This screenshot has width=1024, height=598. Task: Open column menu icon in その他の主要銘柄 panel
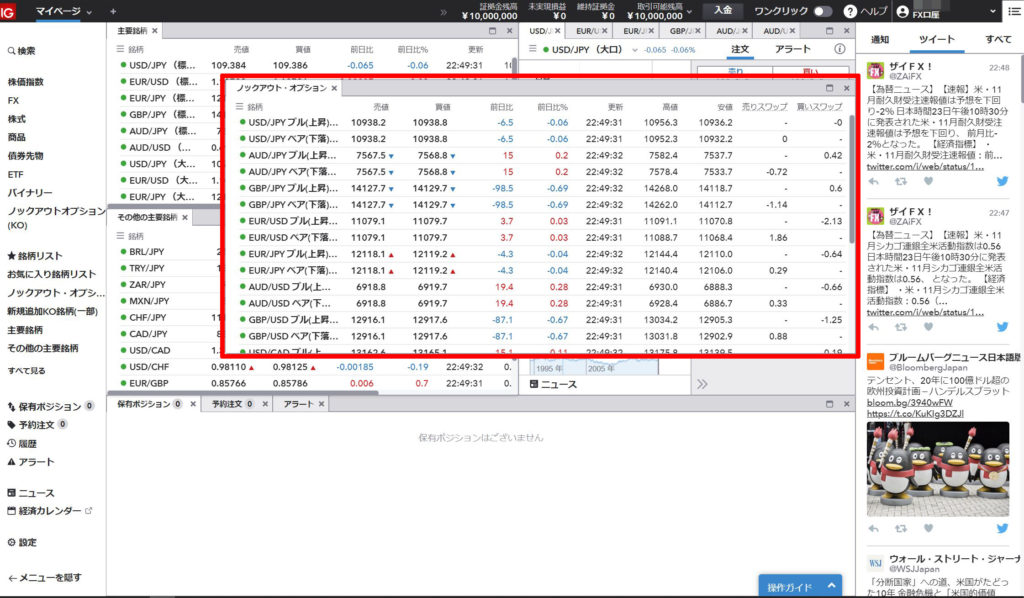(x=120, y=236)
